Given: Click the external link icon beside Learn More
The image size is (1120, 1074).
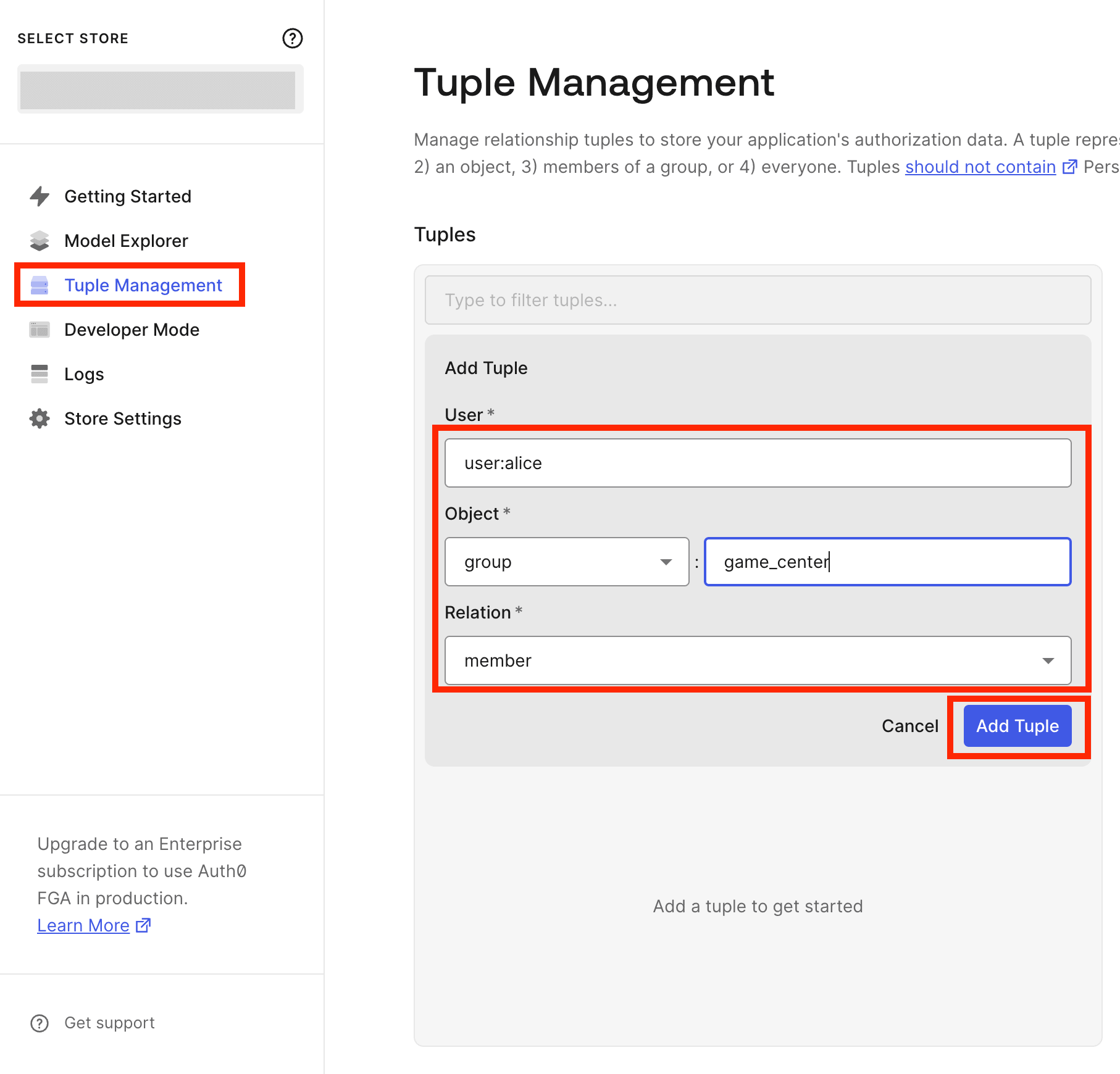Looking at the screenshot, I should coord(143,925).
